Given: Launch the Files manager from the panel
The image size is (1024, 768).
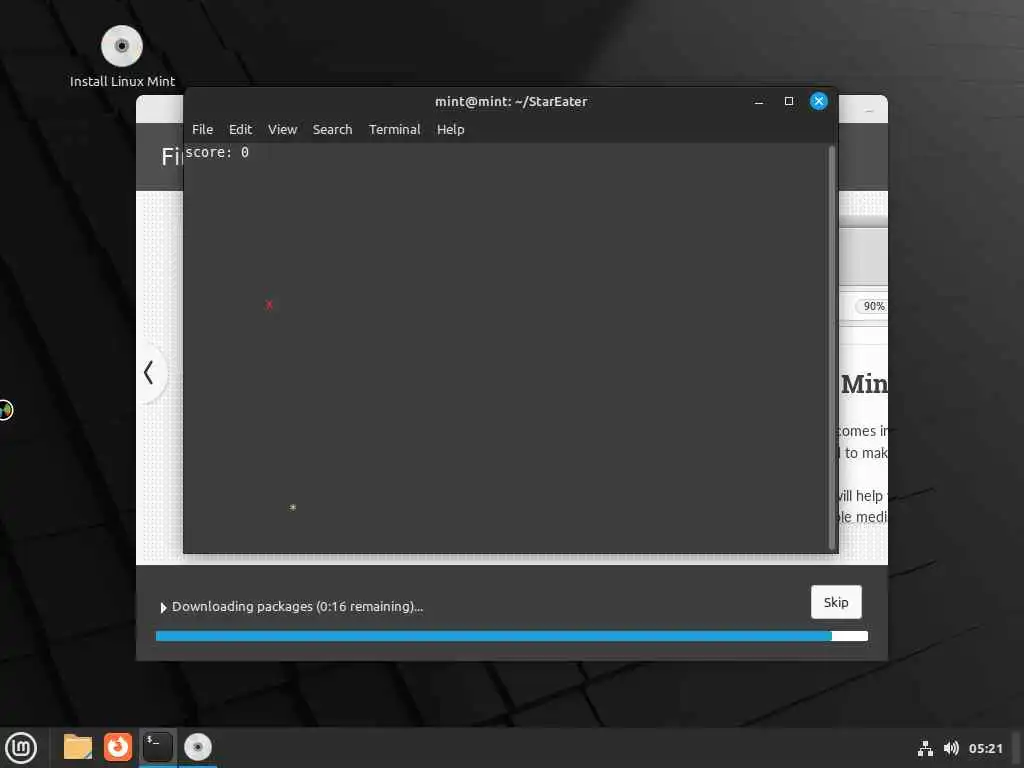Looking at the screenshot, I should (78, 747).
